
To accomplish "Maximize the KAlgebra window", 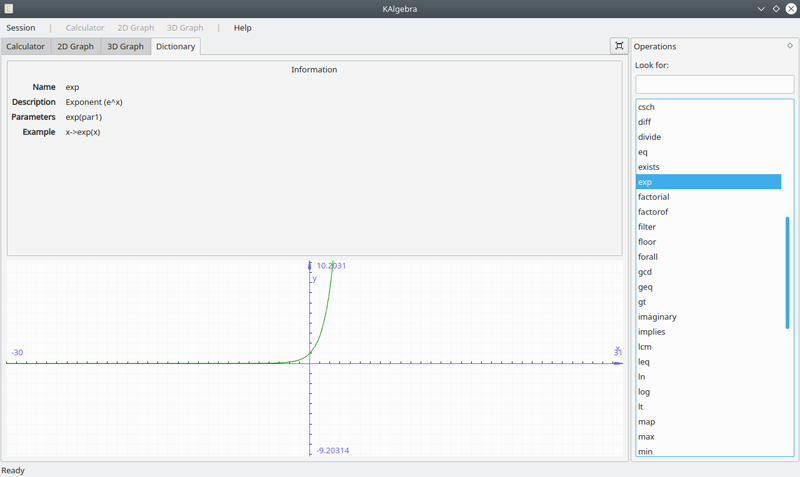I will pos(776,8).
